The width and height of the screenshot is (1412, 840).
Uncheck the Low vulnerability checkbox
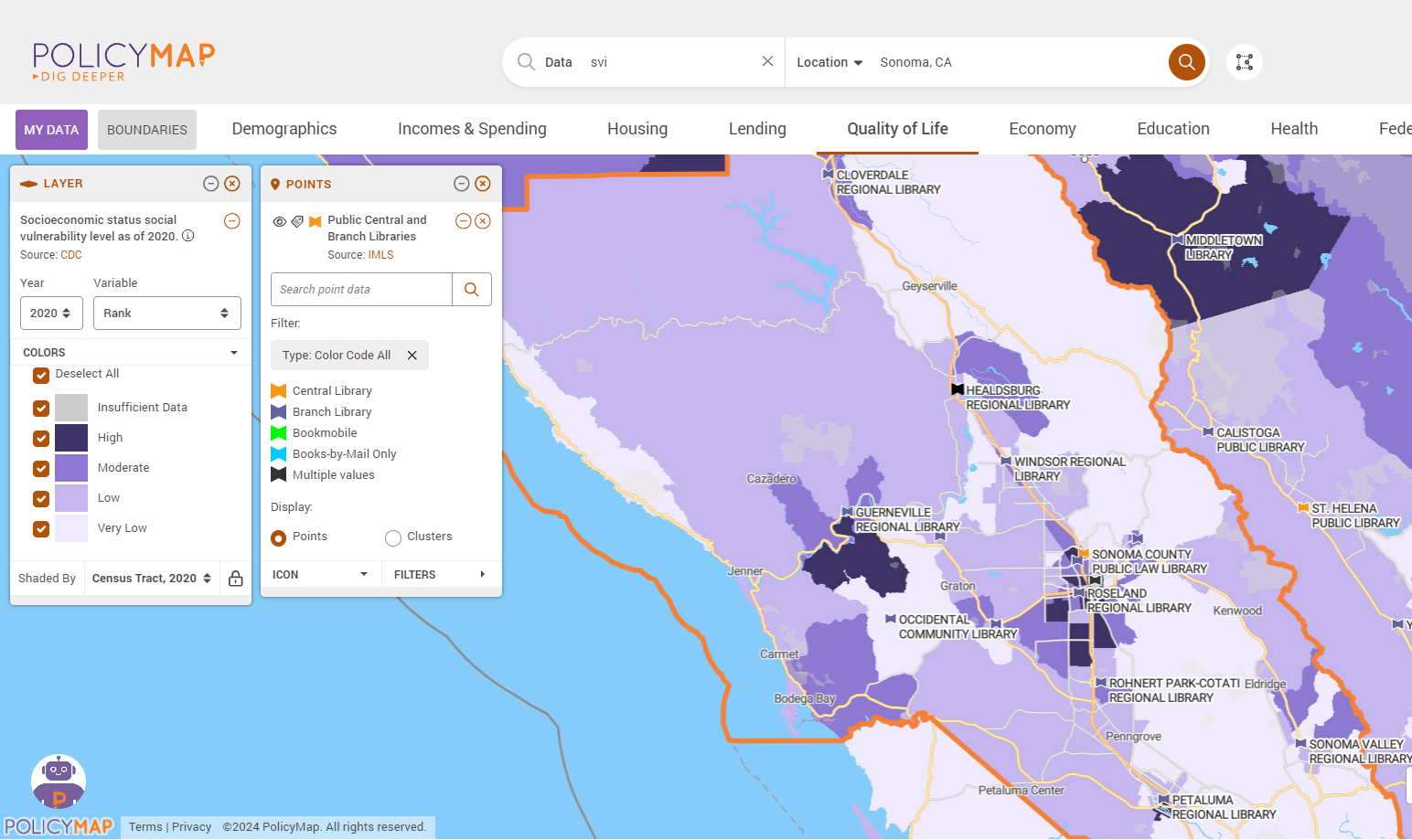point(41,498)
